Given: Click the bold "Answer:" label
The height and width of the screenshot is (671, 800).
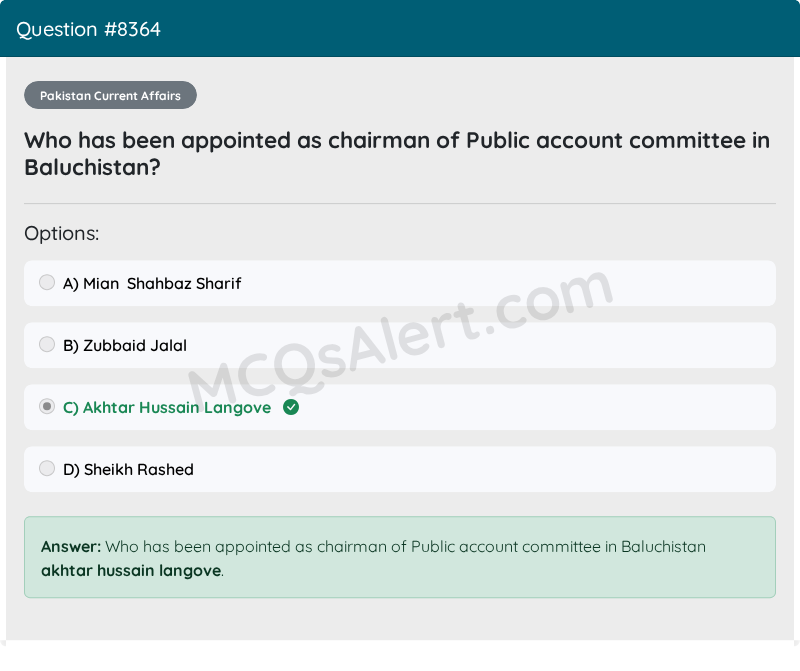Looking at the screenshot, I should 71,546.
